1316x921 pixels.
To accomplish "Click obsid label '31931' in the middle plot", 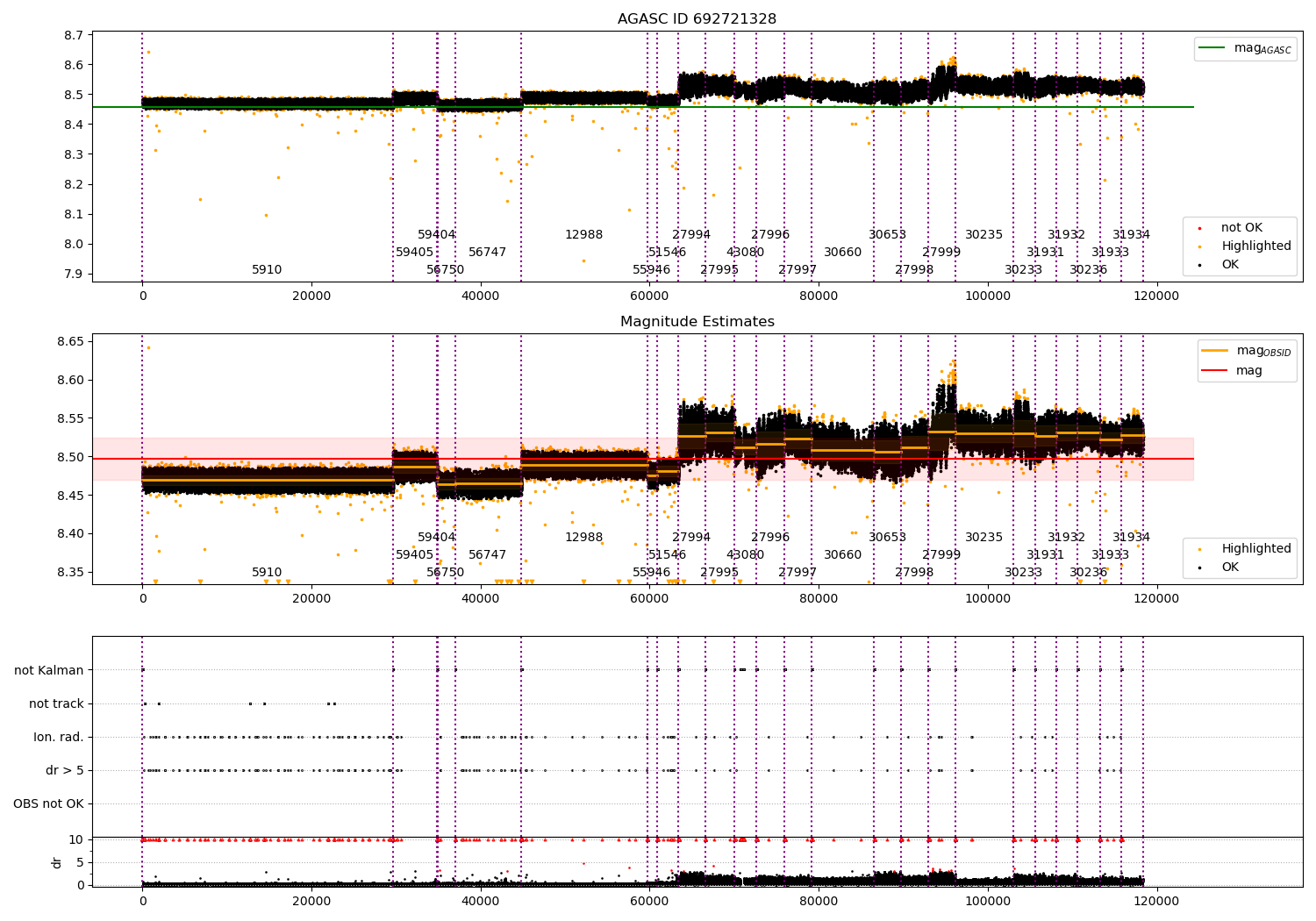I will point(1045,555).
